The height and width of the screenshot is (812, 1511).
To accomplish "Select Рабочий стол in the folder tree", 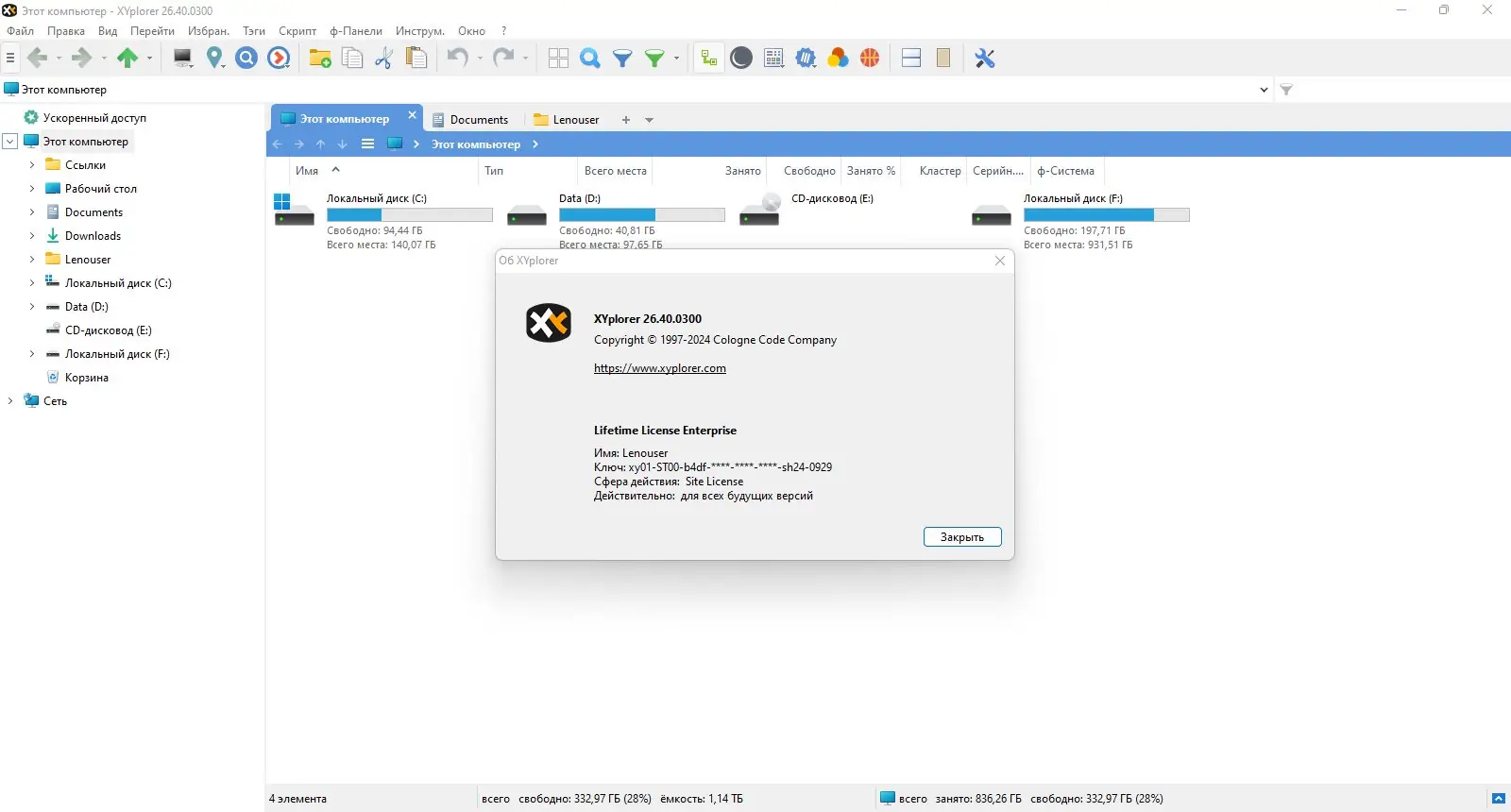I will coord(101,189).
